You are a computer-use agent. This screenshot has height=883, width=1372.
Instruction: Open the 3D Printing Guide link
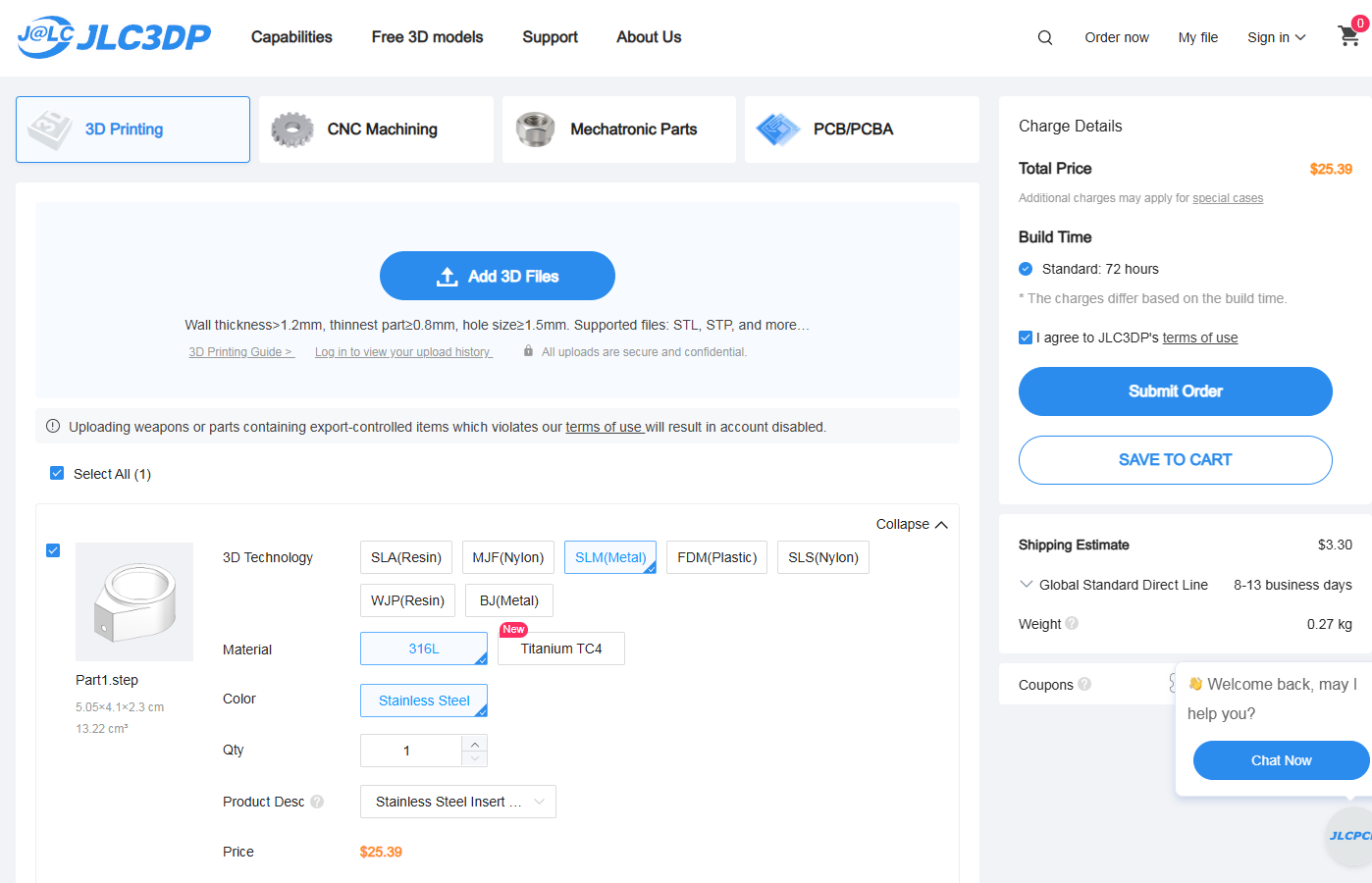(x=241, y=352)
